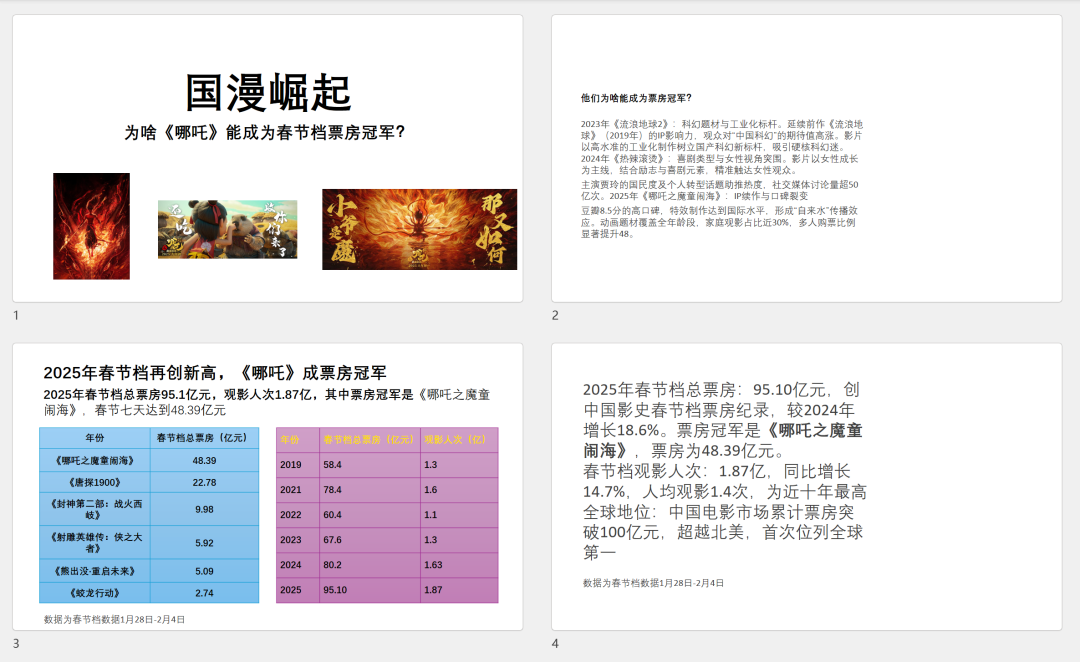Click the '95.10' cell in the pink table
This screenshot has width=1080, height=662.
(370, 590)
